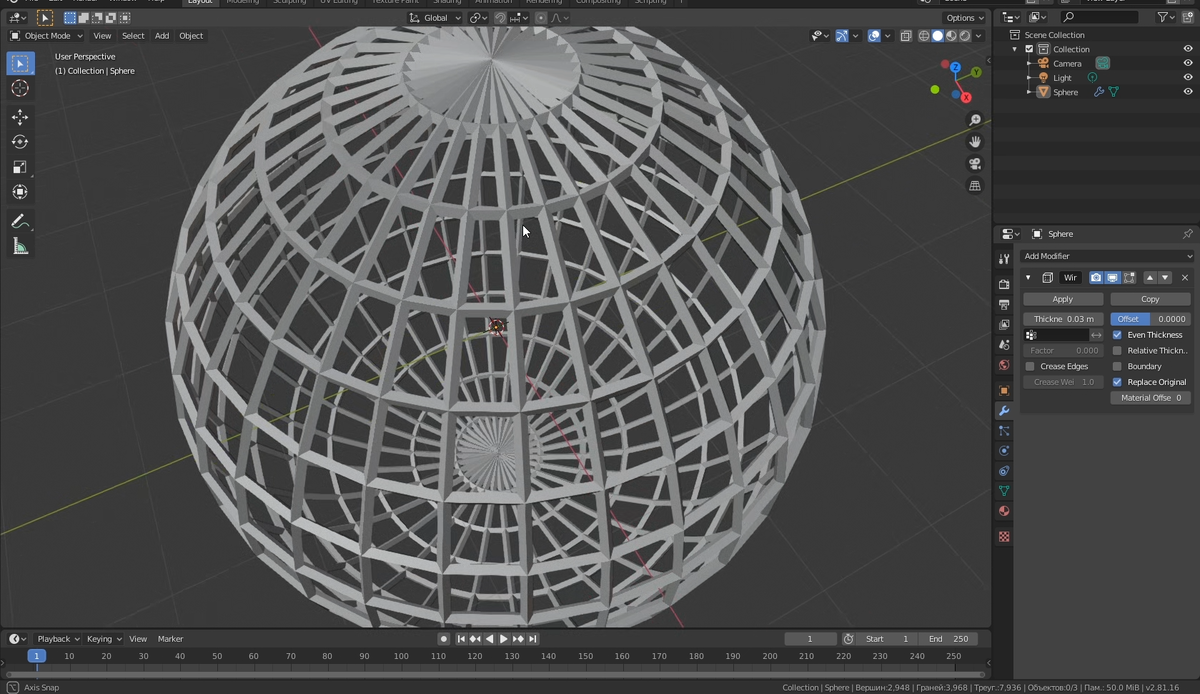Switch perspective/orthographic grid icon
Screen dimensions: 1200x694
tap(975, 186)
